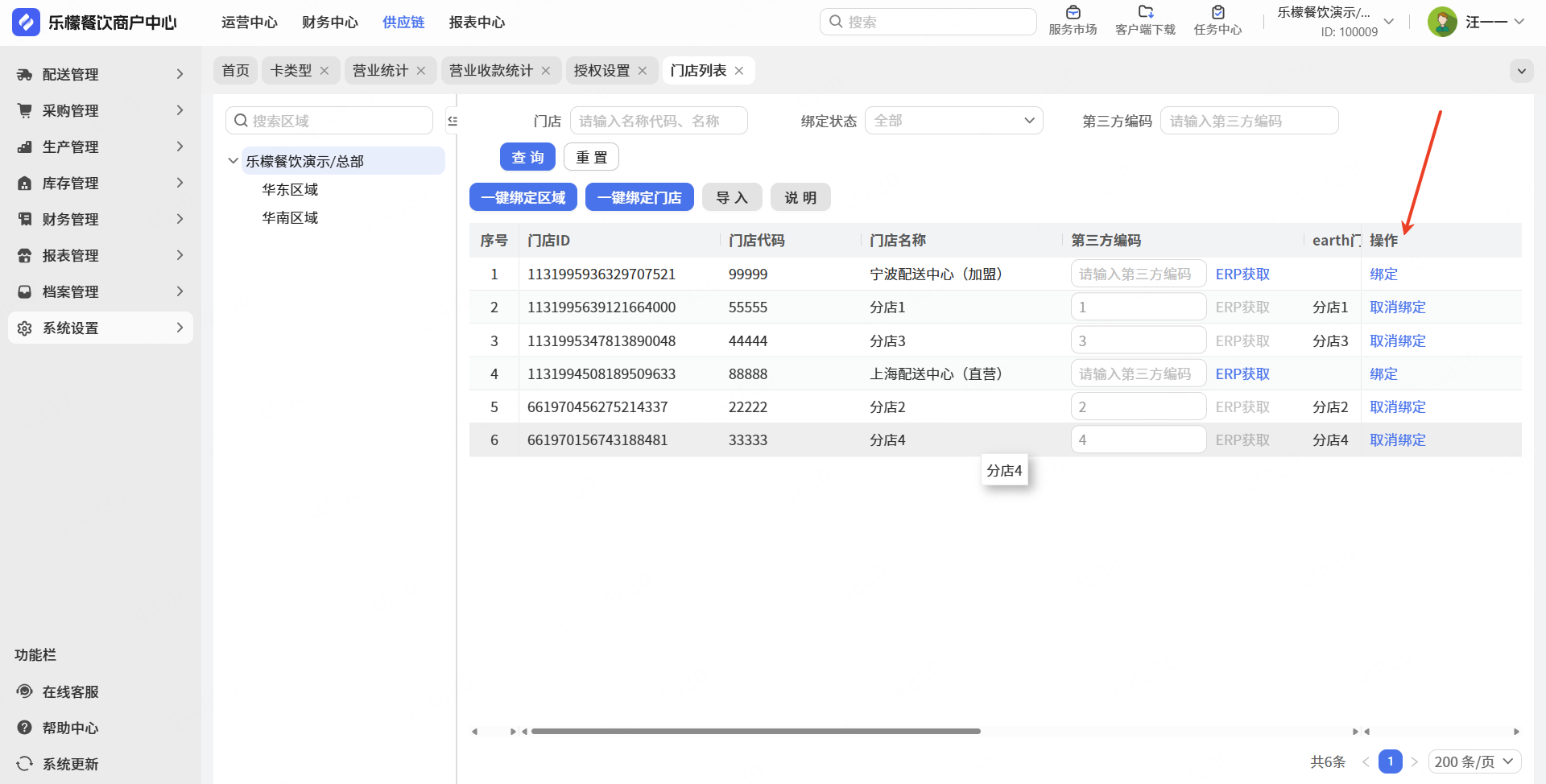Click the 采购管理 cart icon
The height and width of the screenshot is (784, 1546).
(x=25, y=110)
